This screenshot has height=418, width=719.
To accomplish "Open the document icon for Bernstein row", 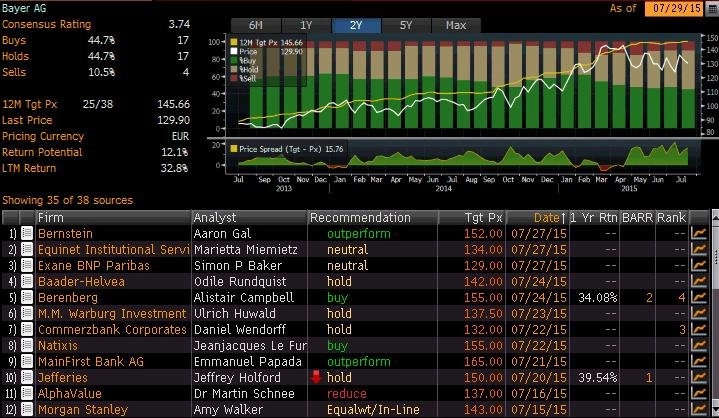I will pyautogui.click(x=27, y=233).
